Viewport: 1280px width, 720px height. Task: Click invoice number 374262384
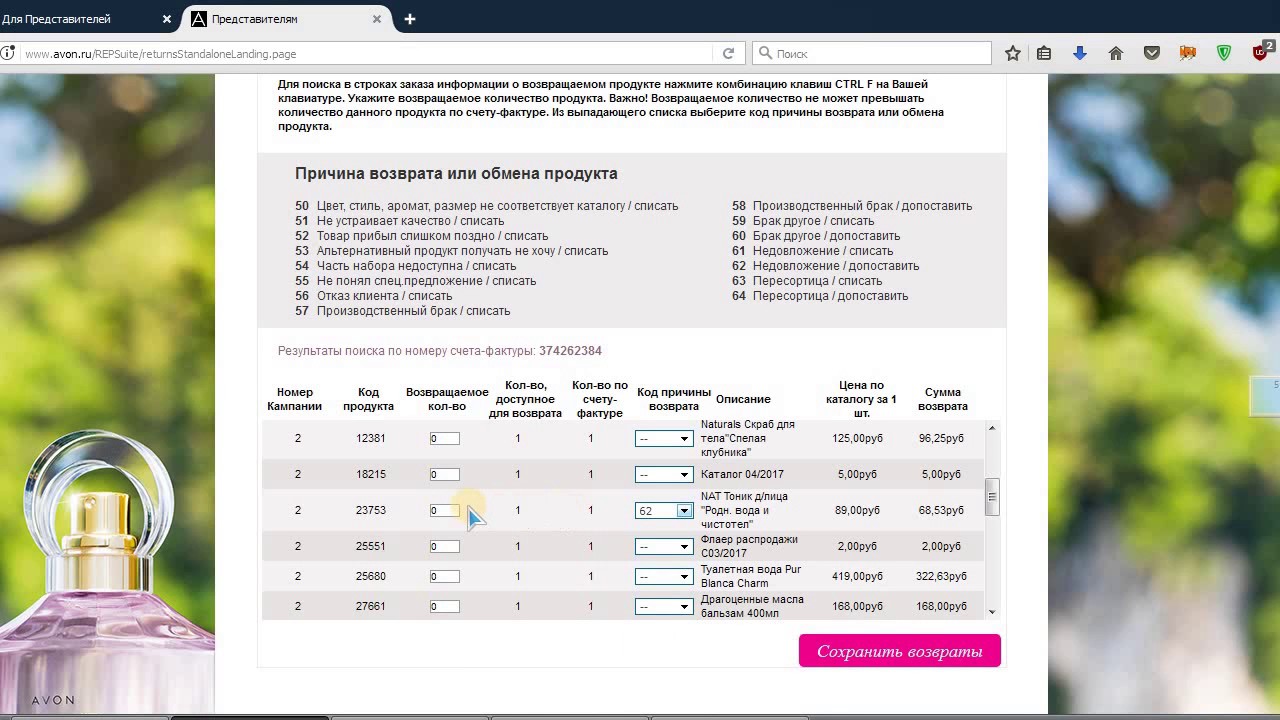[x=570, y=351]
